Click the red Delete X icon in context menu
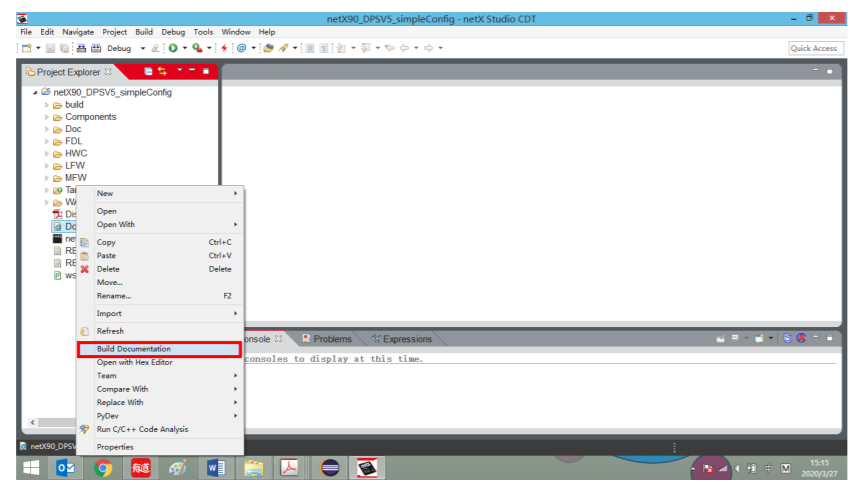The width and height of the screenshot is (856, 494). point(85,269)
